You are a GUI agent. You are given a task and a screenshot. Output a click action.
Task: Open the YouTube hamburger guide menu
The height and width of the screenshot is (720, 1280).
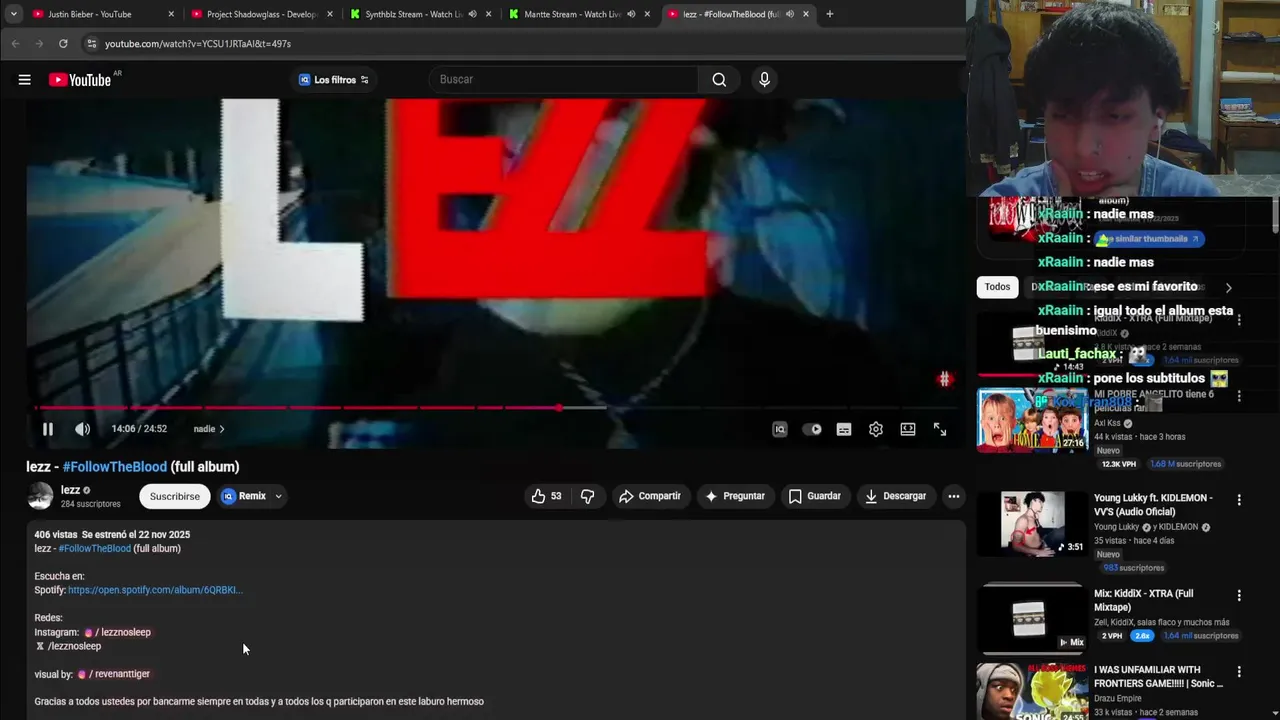pyautogui.click(x=24, y=80)
